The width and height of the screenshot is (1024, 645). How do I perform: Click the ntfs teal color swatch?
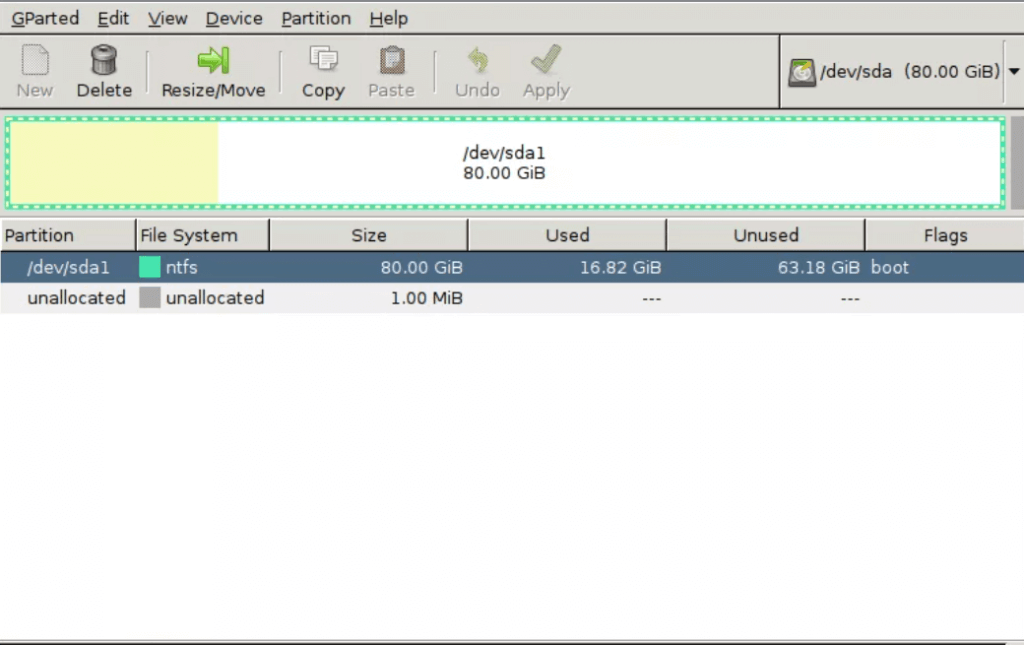pyautogui.click(x=150, y=267)
